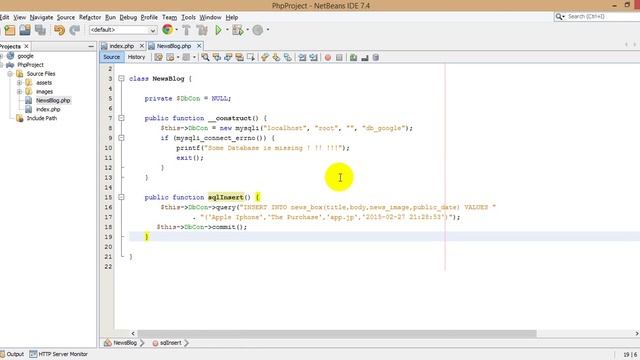
Task: Click the Clean and Build icon
Action: coord(202,30)
